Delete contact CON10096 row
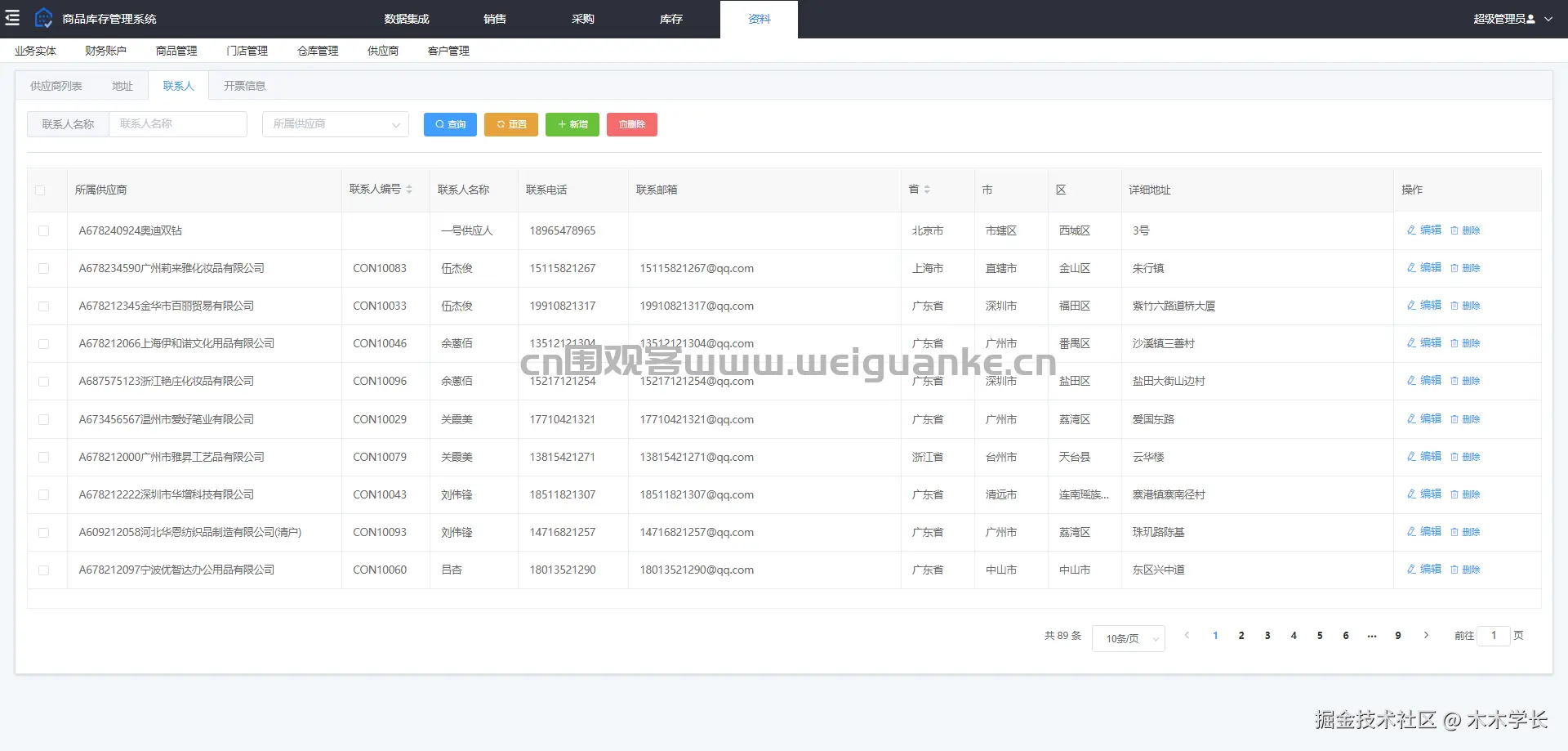 point(1465,381)
